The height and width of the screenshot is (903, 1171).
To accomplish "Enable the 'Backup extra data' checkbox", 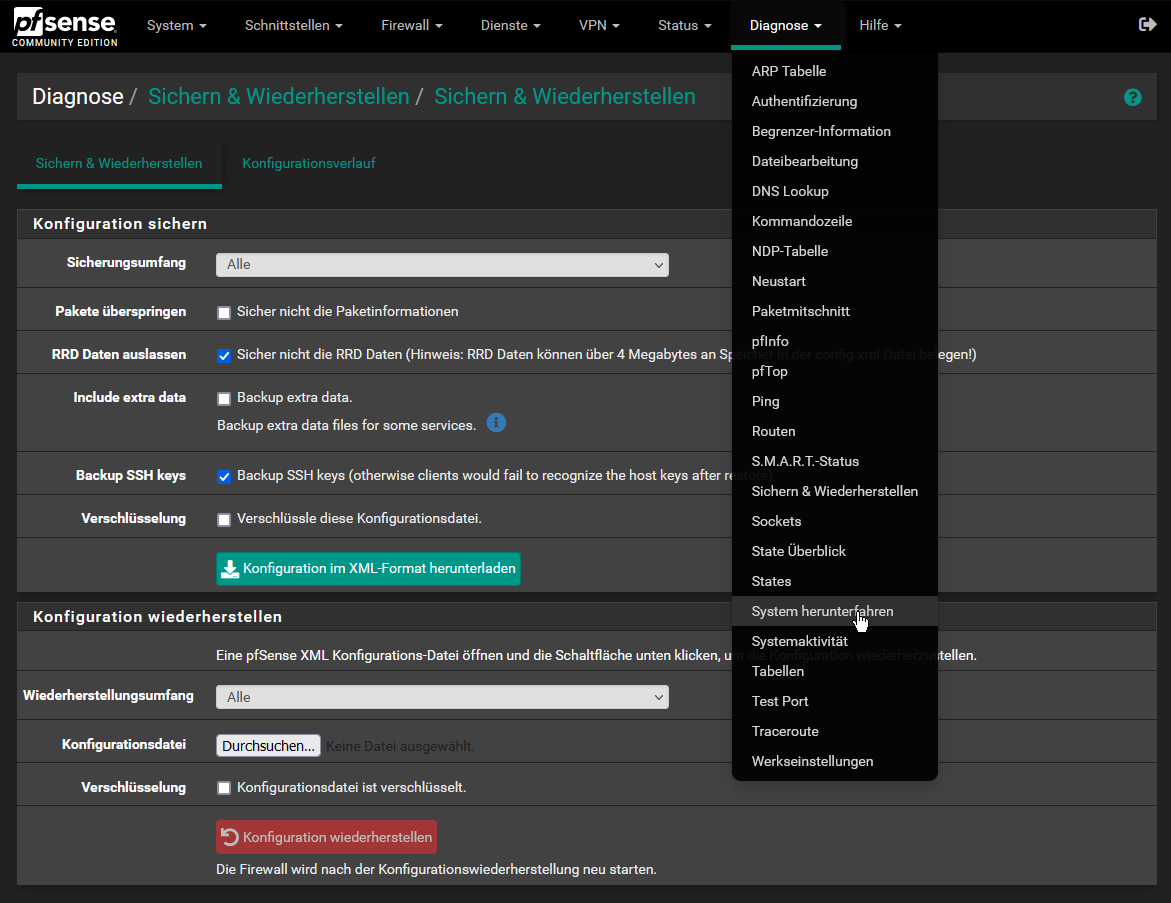I will (x=224, y=398).
